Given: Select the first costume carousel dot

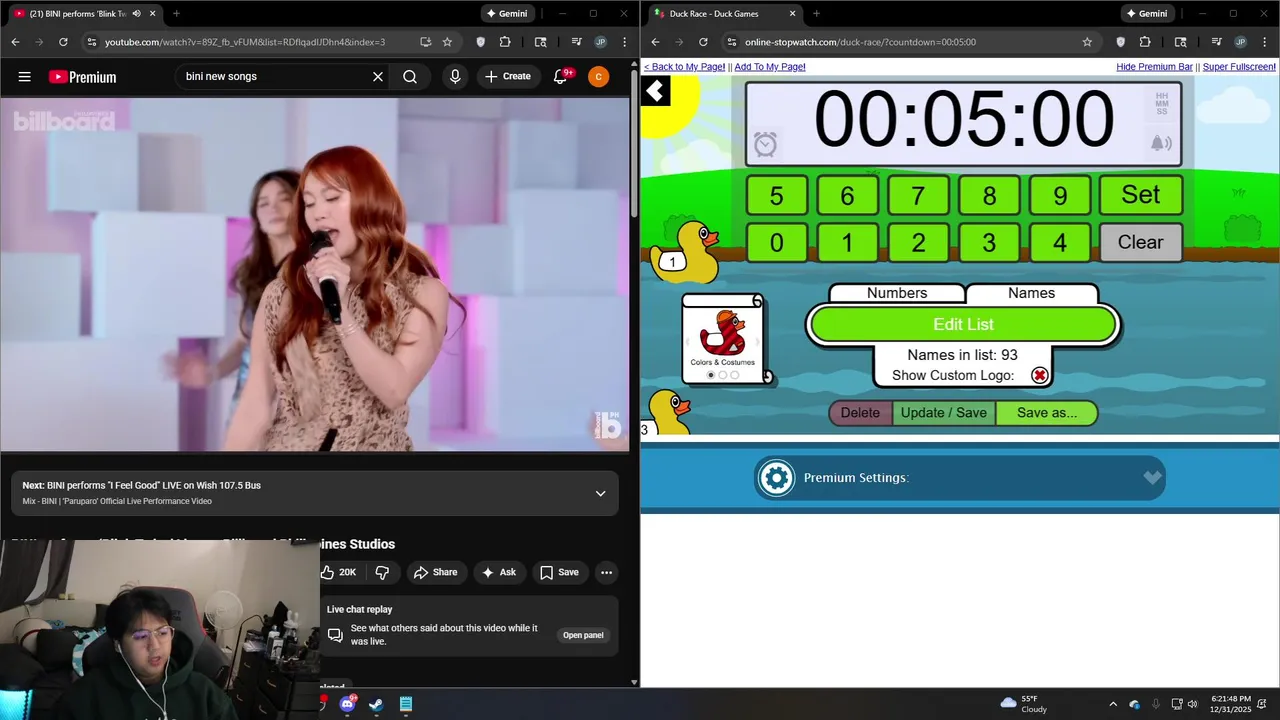Looking at the screenshot, I should [x=711, y=375].
